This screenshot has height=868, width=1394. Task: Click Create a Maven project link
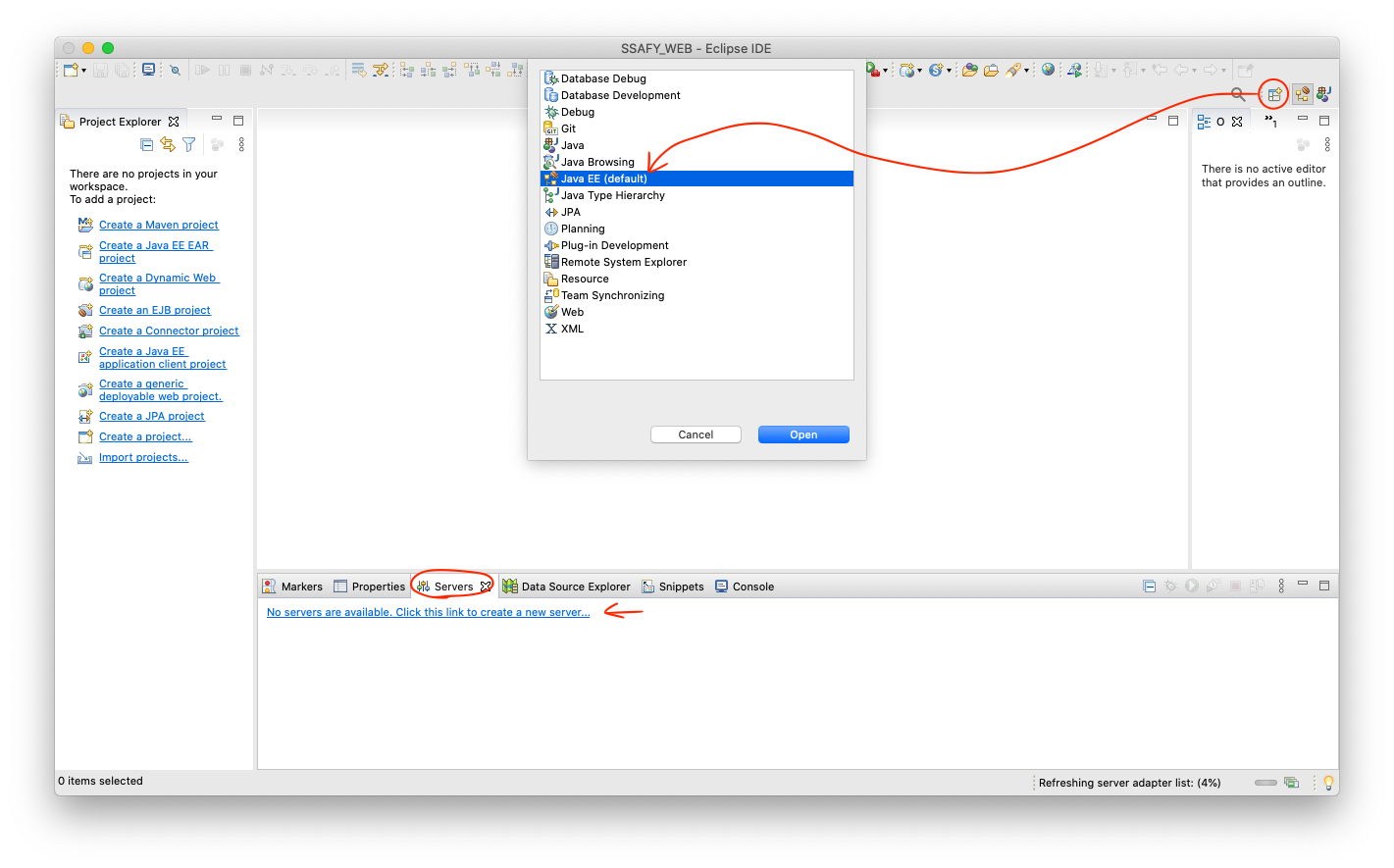tap(159, 225)
